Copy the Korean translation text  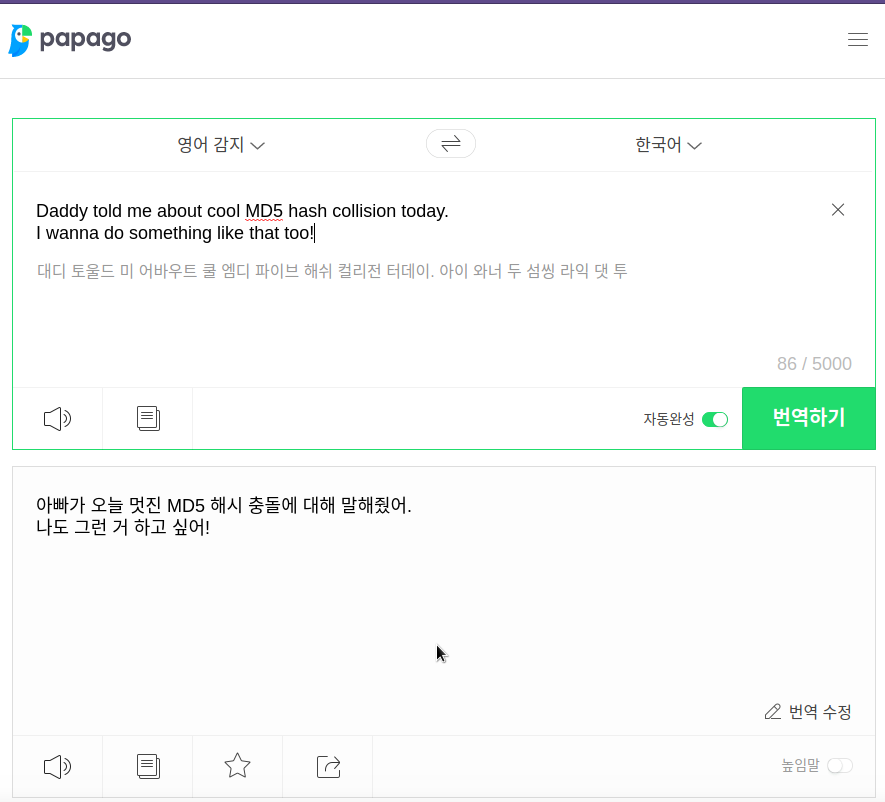(148, 766)
